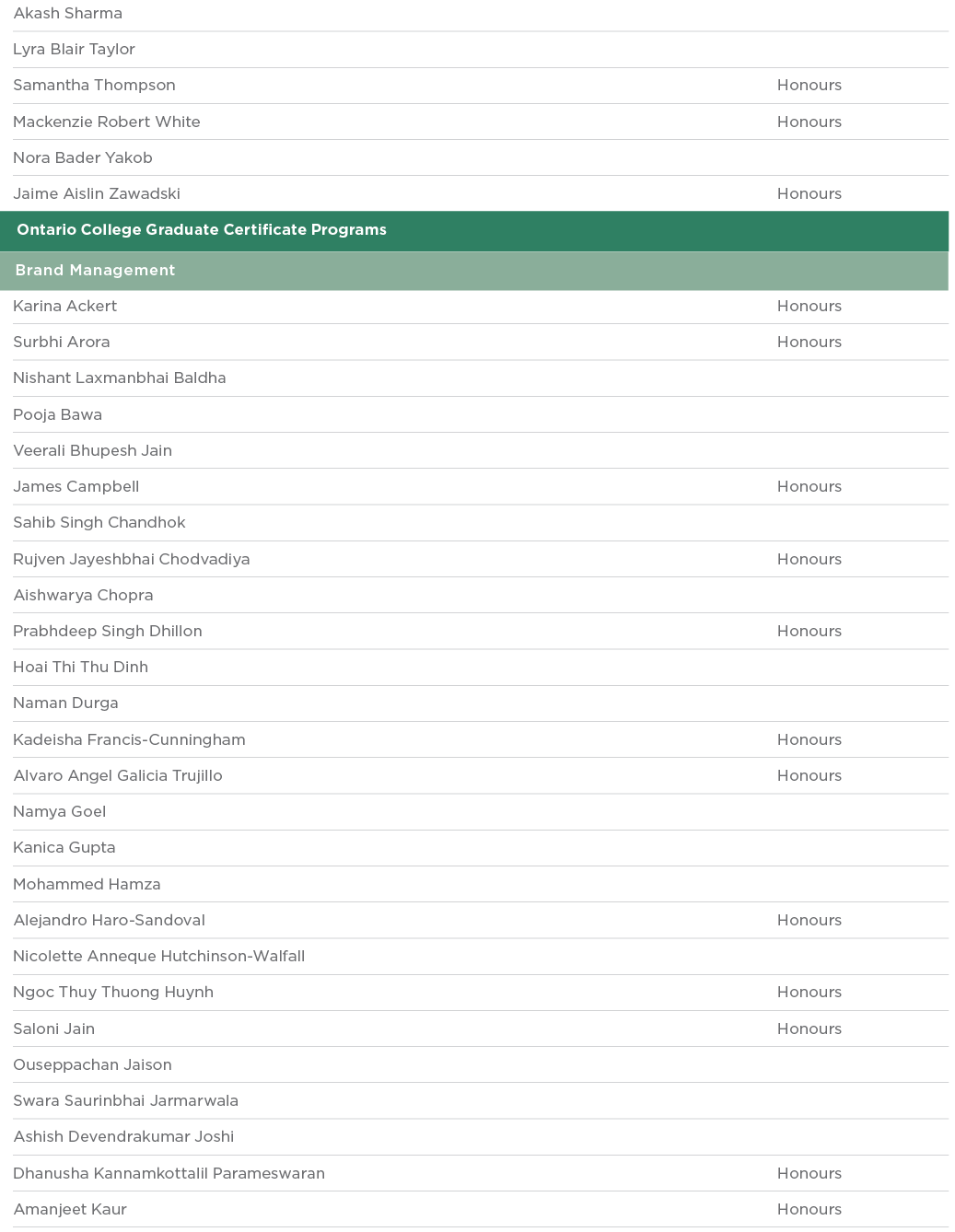The width and height of the screenshot is (955, 1232).
Task: Click Honours beside Alvaro Angel Galicia Trujillo
Action: pyautogui.click(x=809, y=776)
